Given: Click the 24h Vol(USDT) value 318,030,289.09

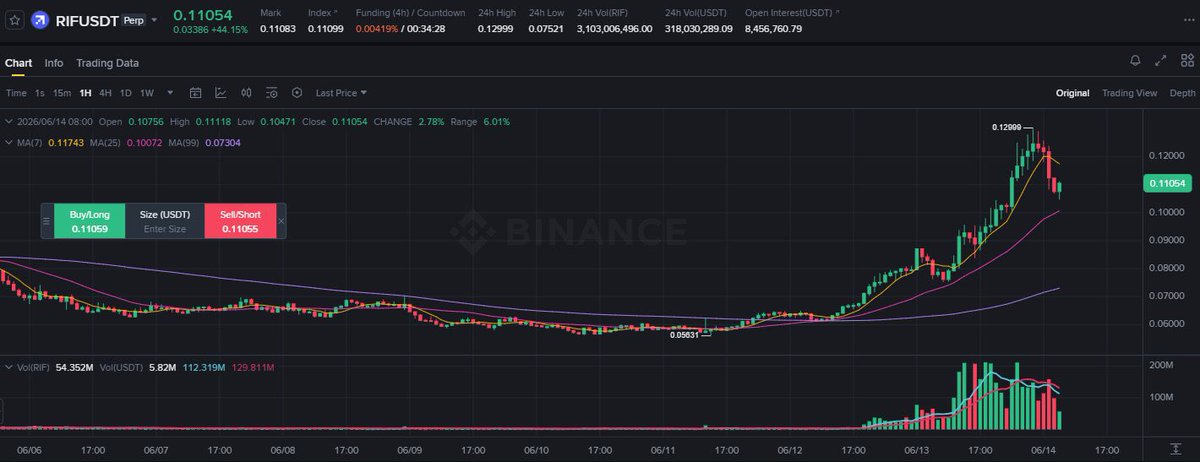Looking at the screenshot, I should (x=699, y=28).
